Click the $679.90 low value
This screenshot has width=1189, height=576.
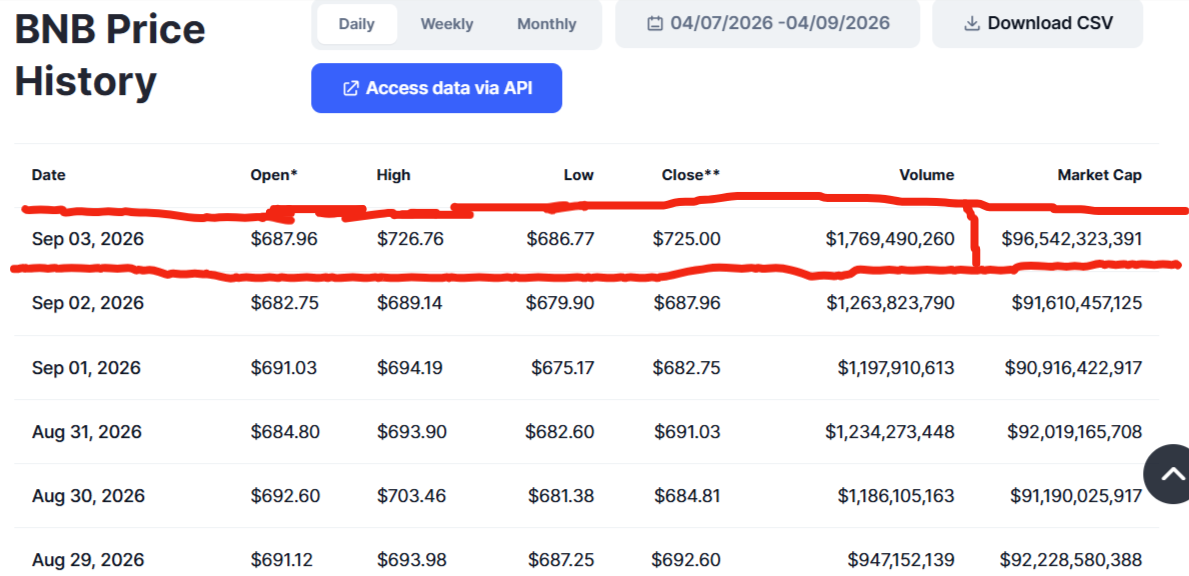click(560, 303)
